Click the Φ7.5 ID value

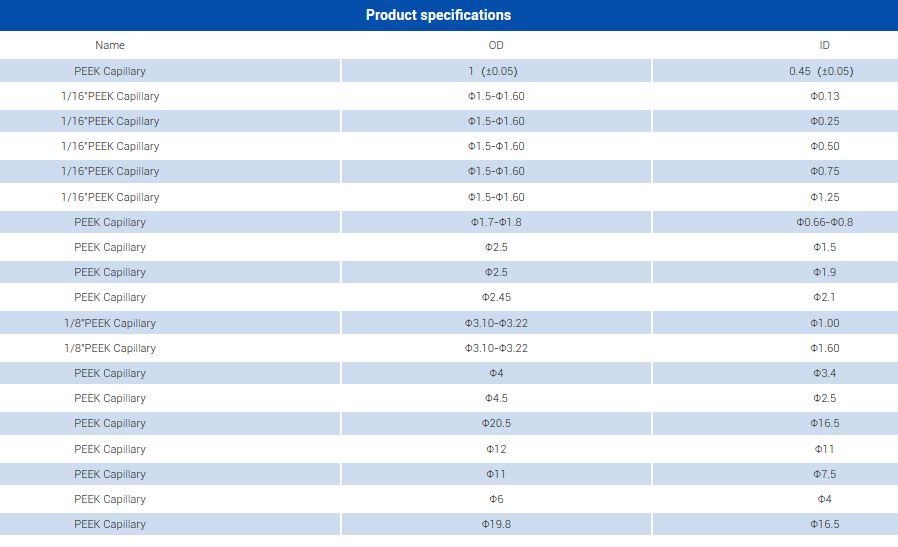click(x=824, y=474)
